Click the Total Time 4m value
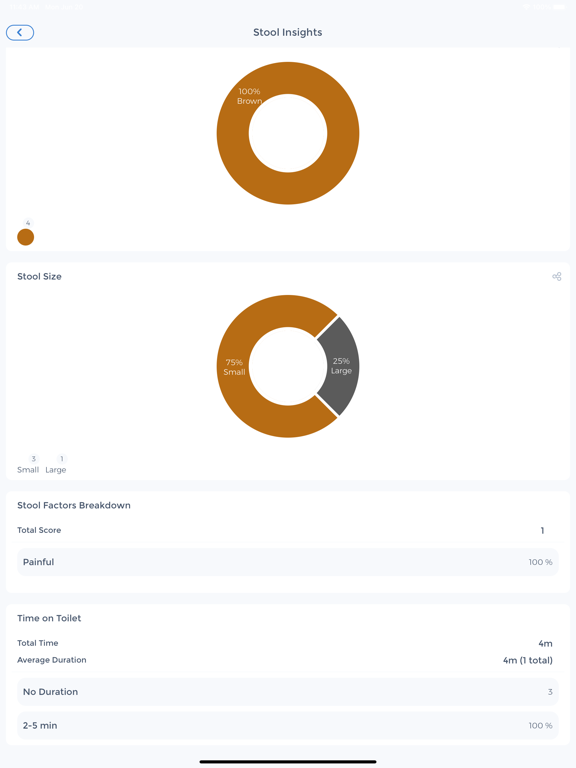Viewport: 576px width, 768px height. tap(545, 644)
